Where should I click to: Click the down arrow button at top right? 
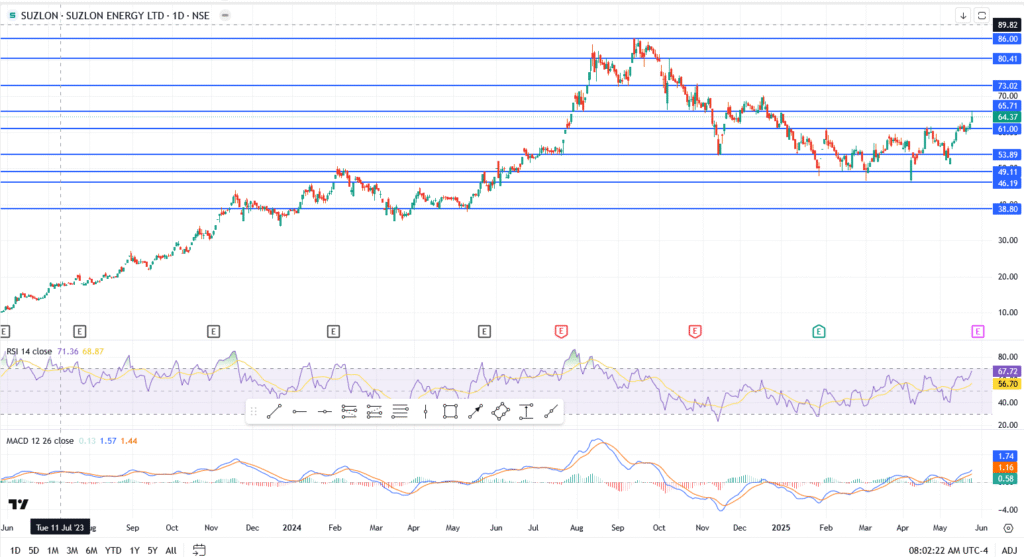tap(963, 16)
